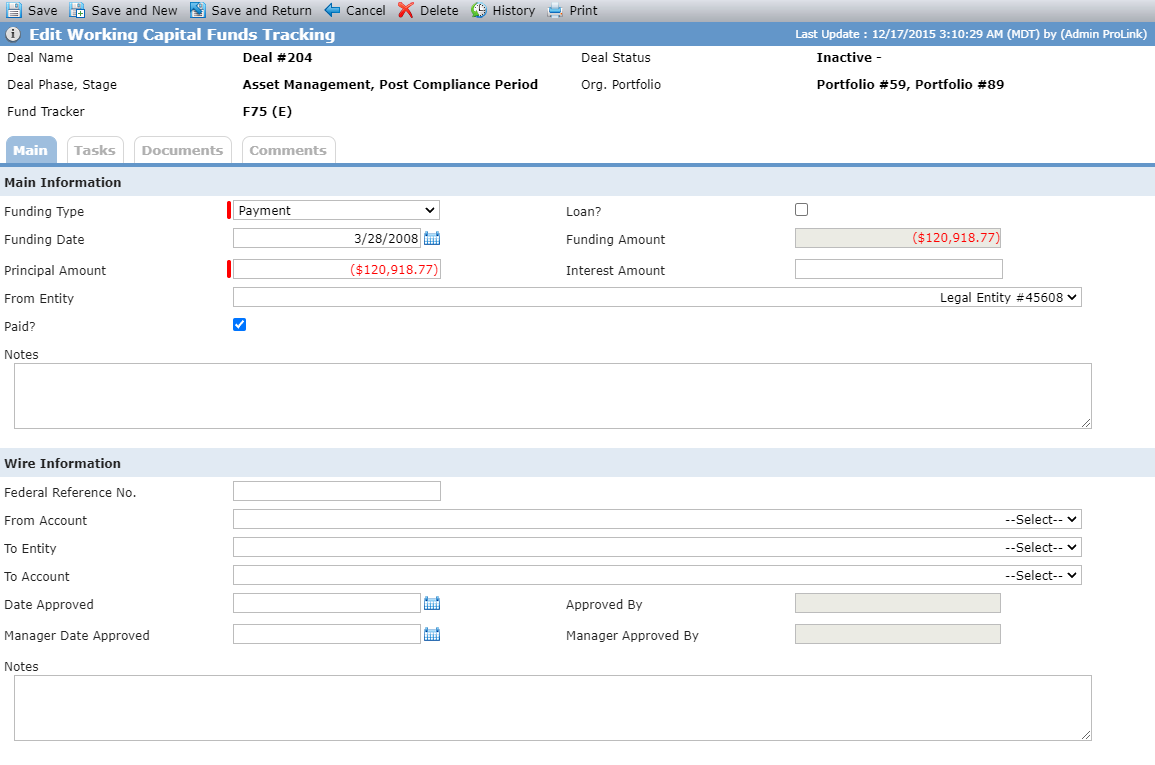Click the Cancel back-arrow icon
This screenshot has width=1155, height=765.
click(332, 10)
